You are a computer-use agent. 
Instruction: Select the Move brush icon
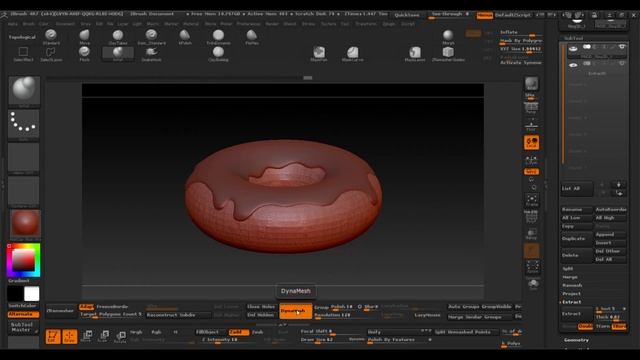(84, 37)
